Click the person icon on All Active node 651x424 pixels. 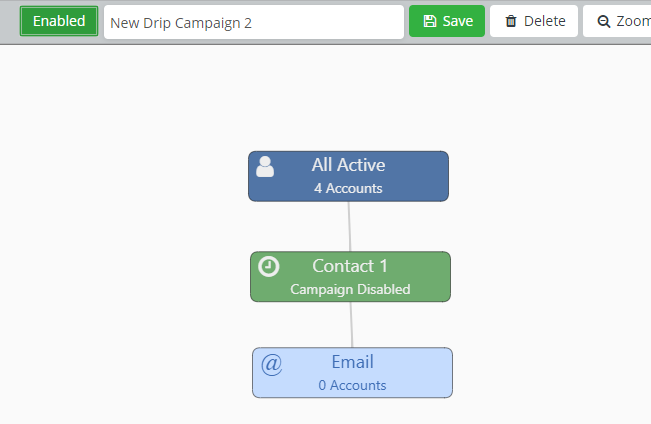tap(265, 166)
